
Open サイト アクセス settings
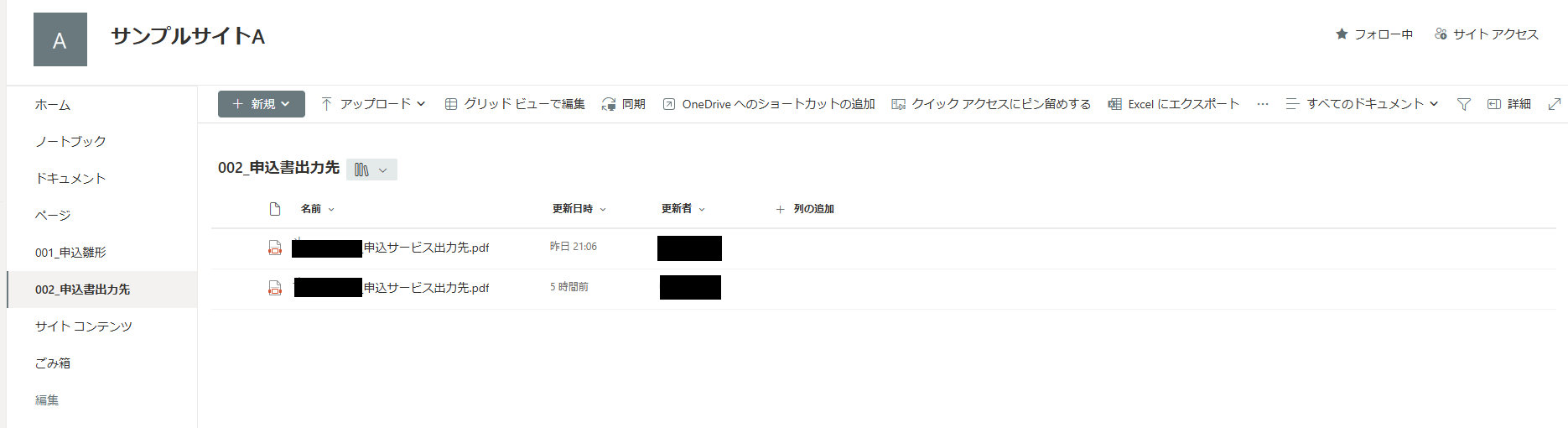(1486, 34)
